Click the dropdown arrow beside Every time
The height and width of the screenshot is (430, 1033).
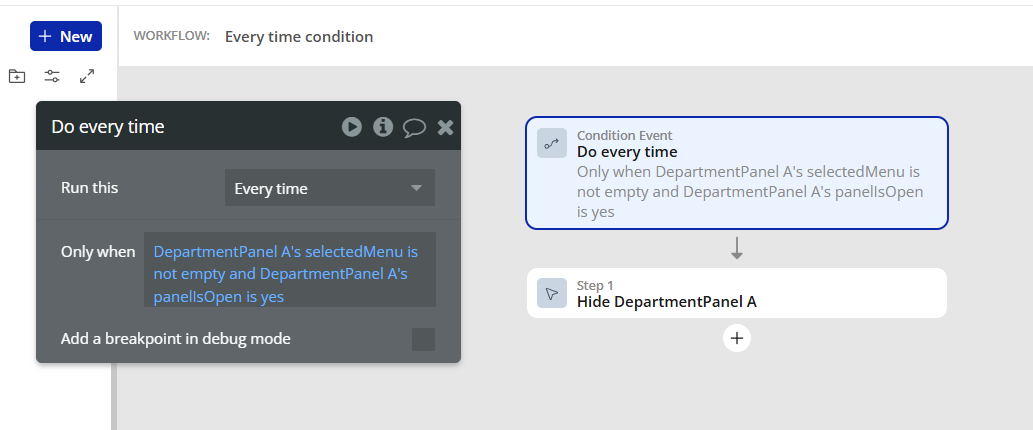click(416, 188)
